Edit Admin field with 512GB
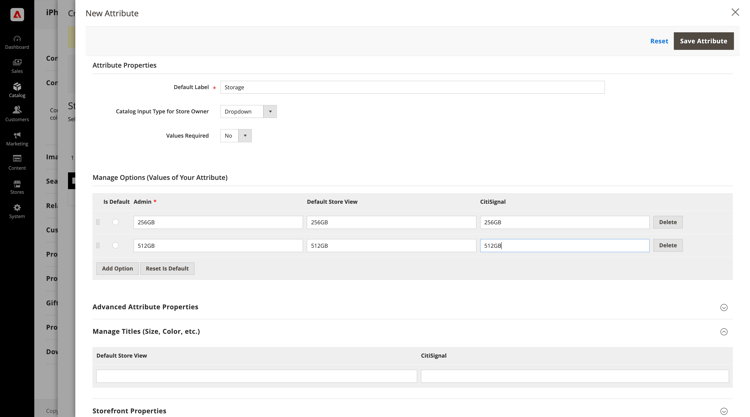Viewport: 750px width, 417px height. coord(218,245)
